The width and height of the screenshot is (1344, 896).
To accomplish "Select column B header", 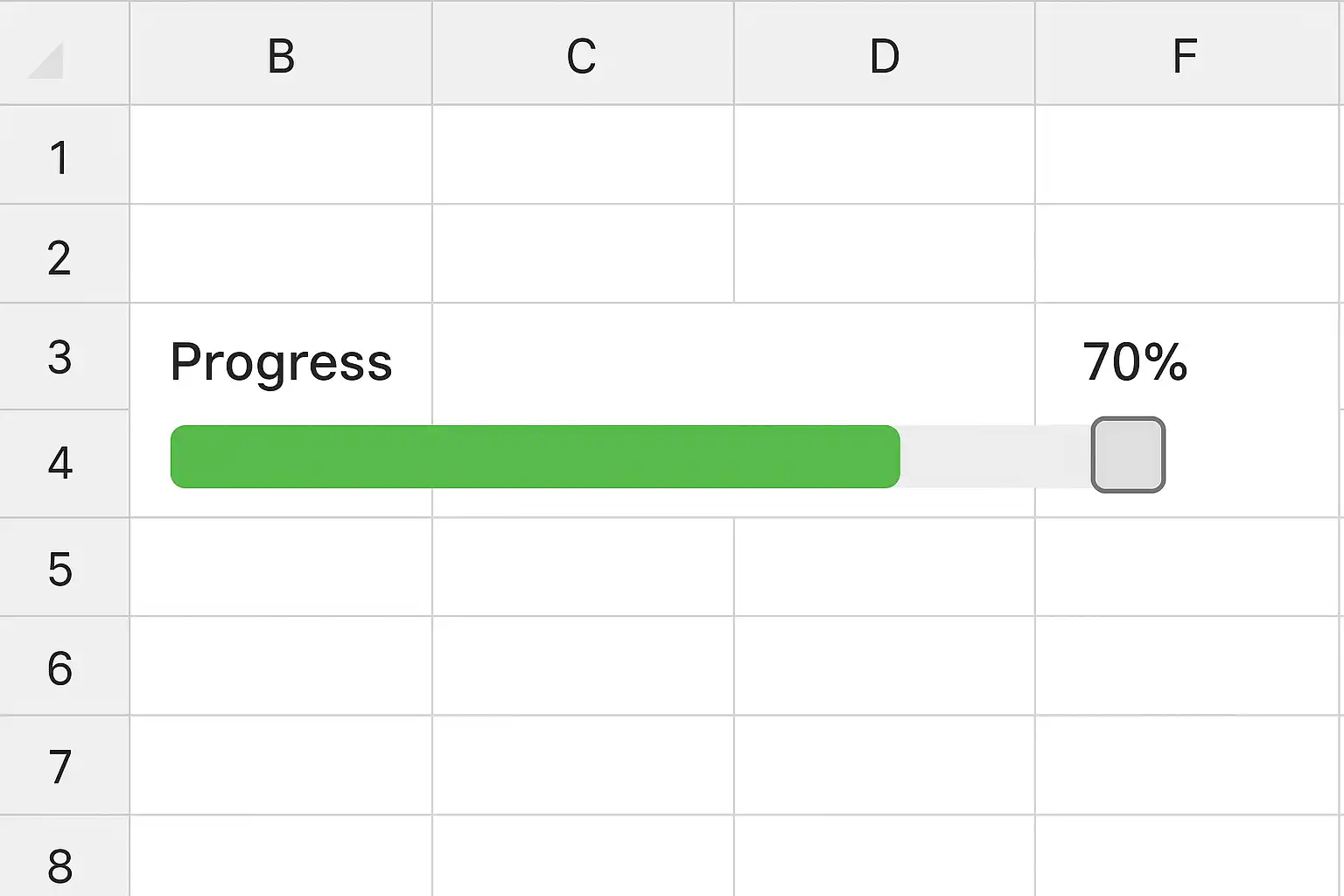I will (x=281, y=56).
